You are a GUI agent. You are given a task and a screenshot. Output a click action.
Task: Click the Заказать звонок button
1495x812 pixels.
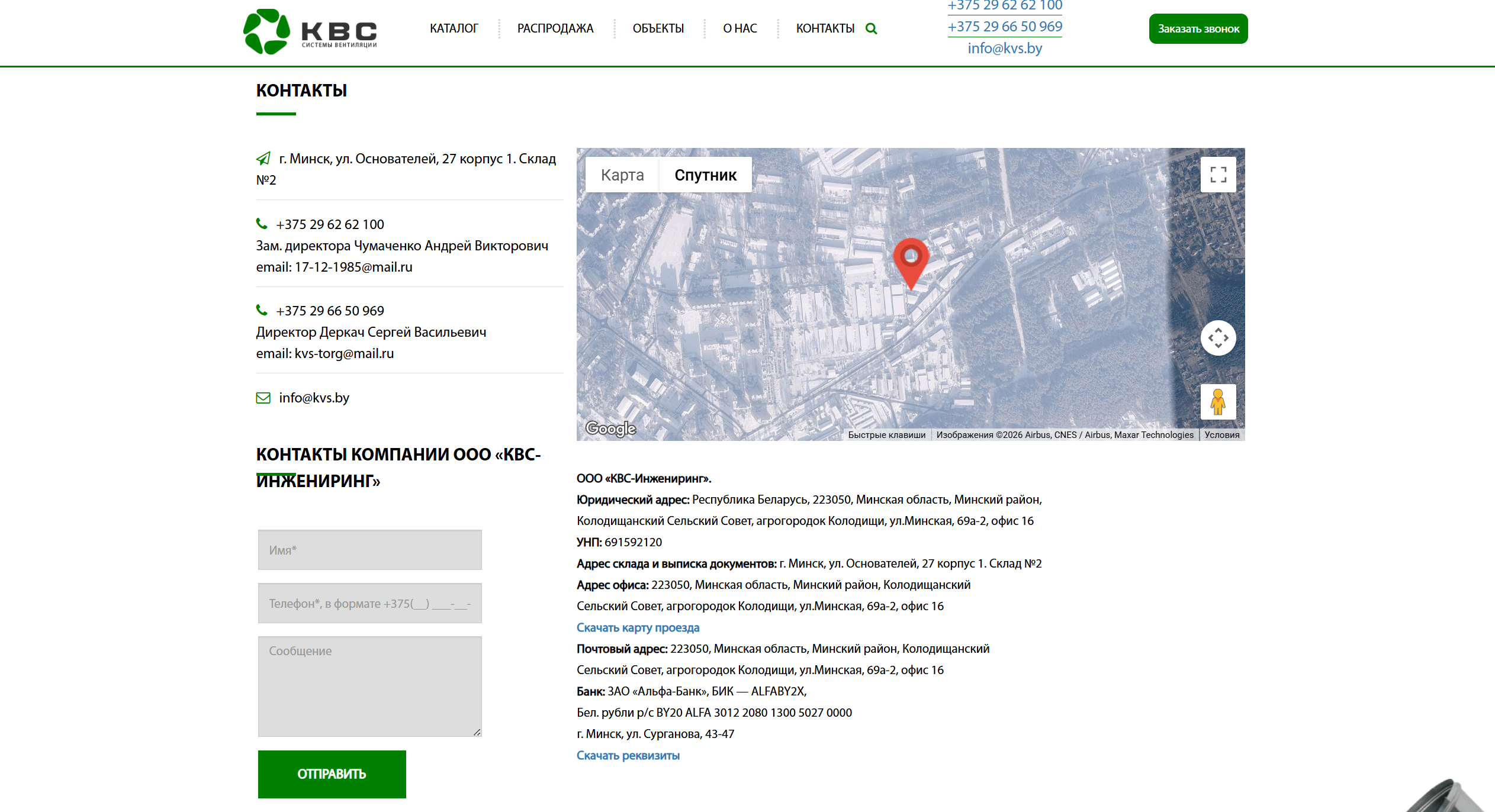(1198, 28)
